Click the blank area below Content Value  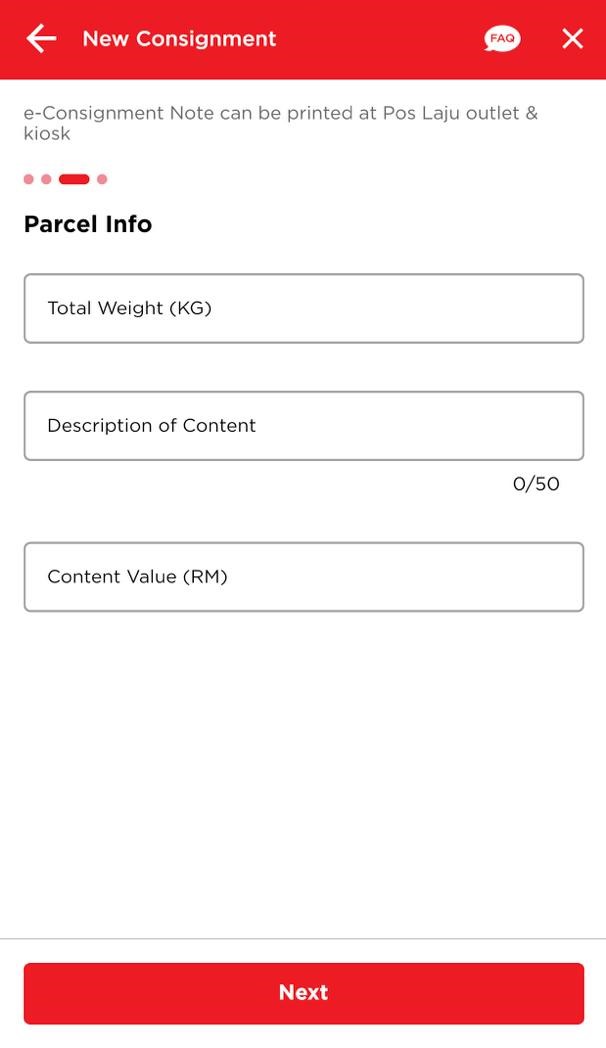[x=303, y=770]
